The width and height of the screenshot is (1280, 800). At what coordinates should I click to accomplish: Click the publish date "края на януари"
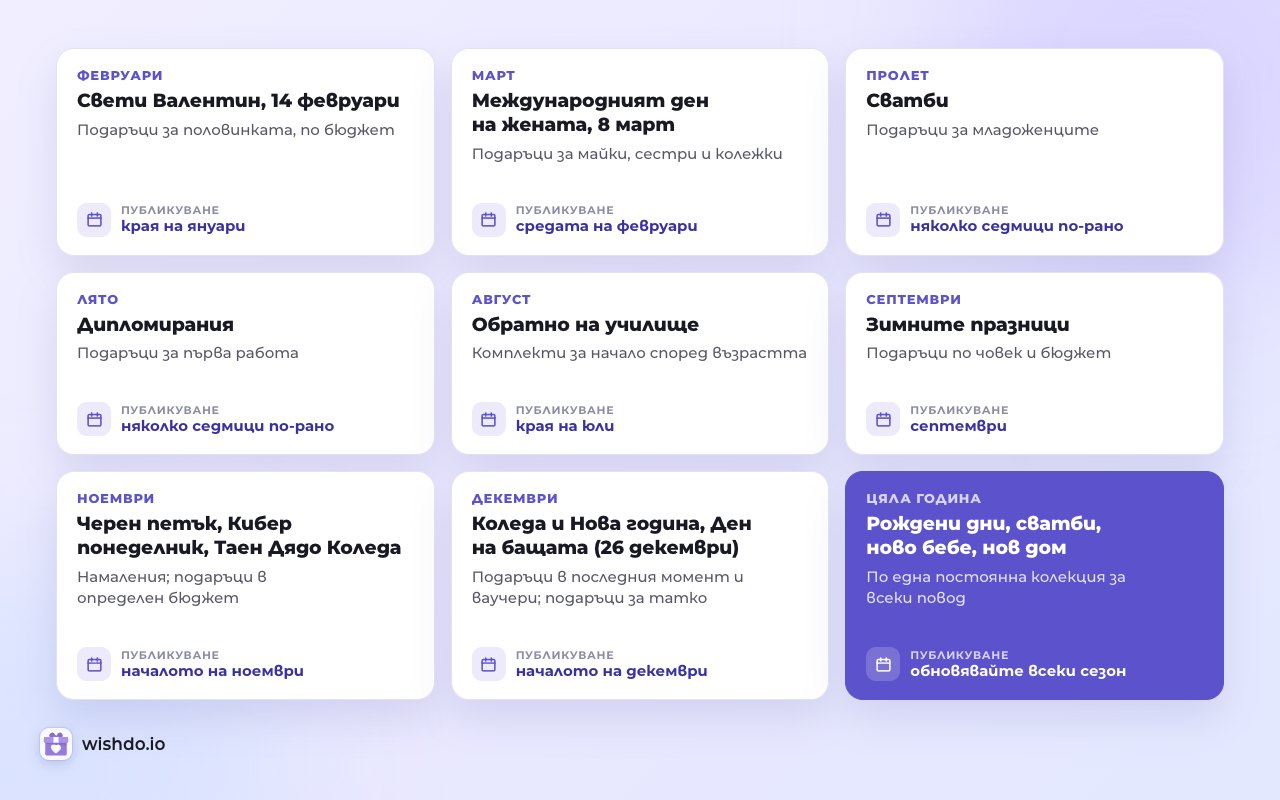183,227
